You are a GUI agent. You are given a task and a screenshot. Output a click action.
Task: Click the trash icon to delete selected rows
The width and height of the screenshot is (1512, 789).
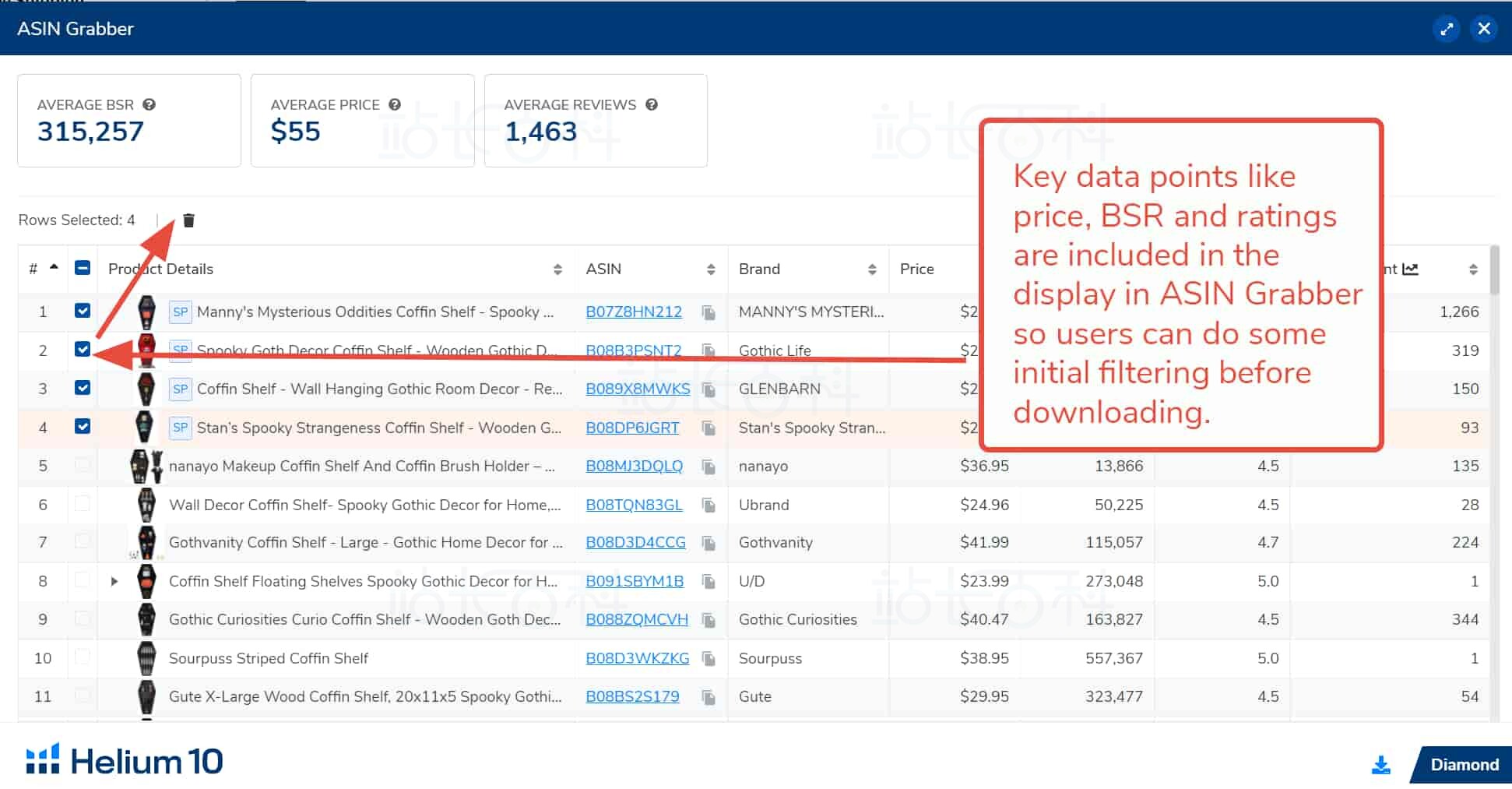pyautogui.click(x=188, y=220)
